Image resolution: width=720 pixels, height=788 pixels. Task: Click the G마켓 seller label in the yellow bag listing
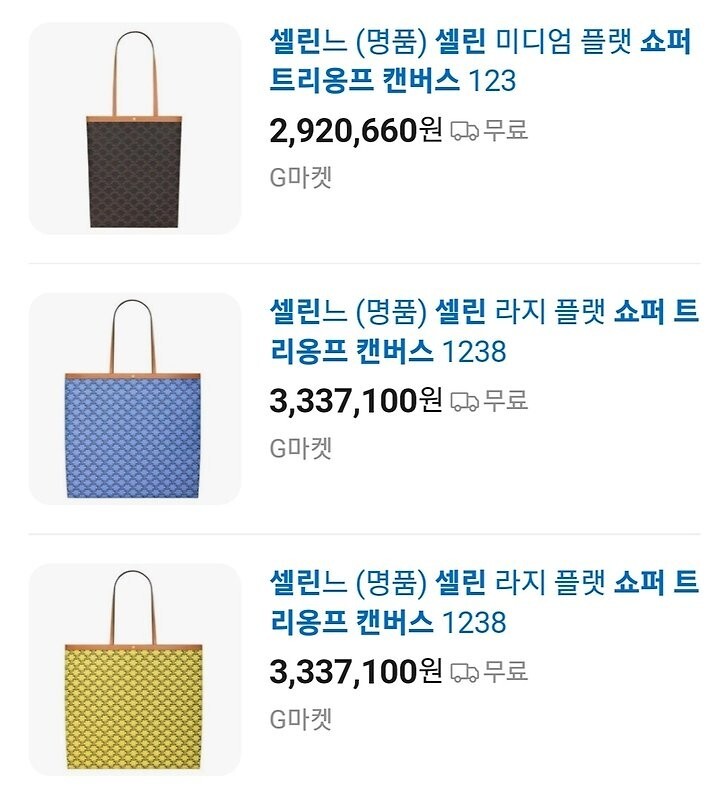(301, 719)
